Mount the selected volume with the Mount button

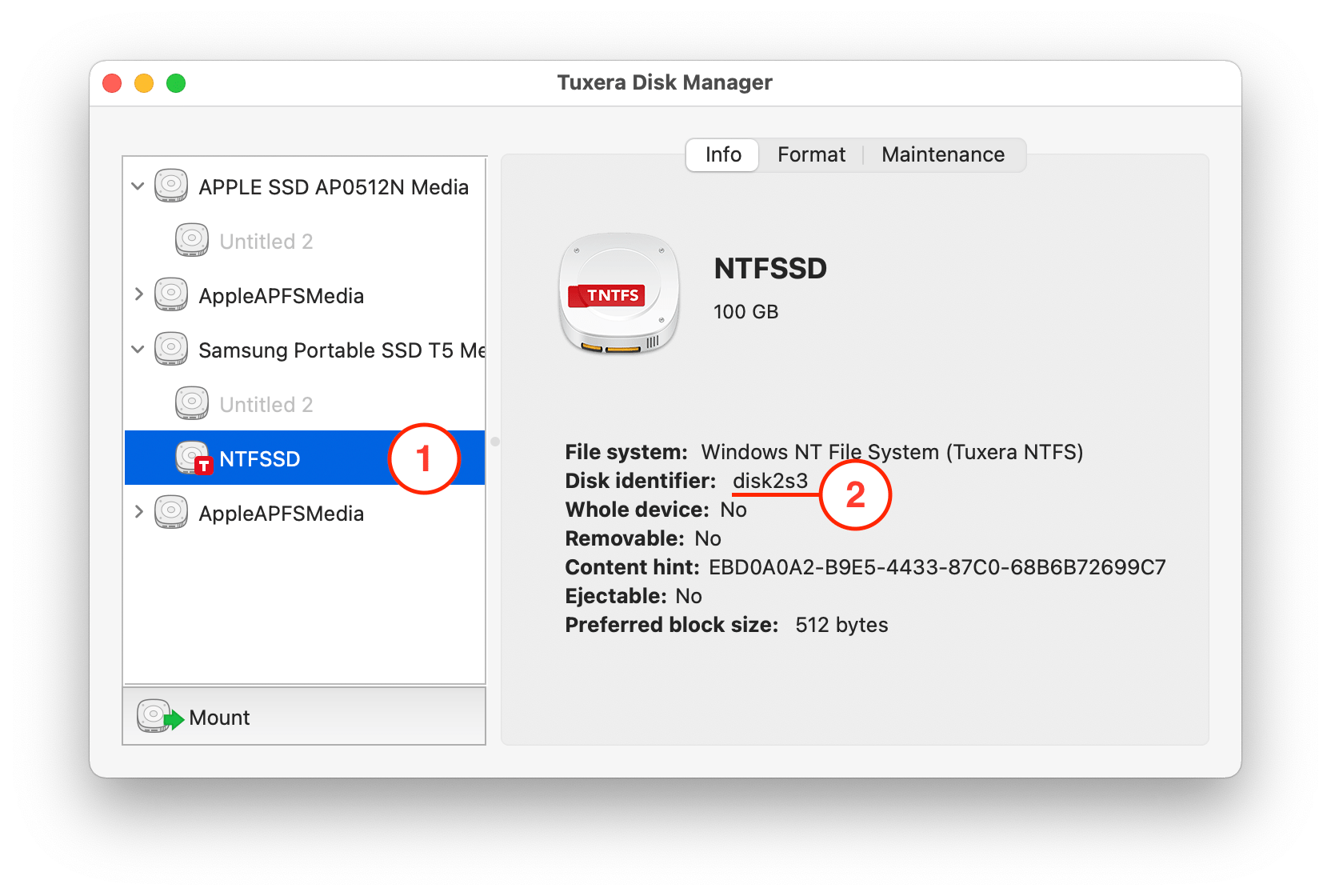[304, 716]
